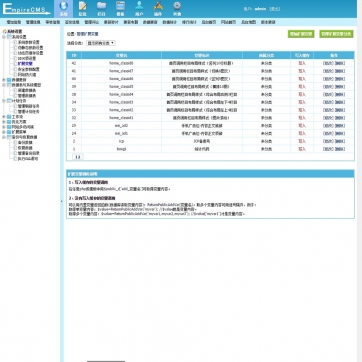
Task: Open the Other (gear) section icon
Action: (177, 9)
